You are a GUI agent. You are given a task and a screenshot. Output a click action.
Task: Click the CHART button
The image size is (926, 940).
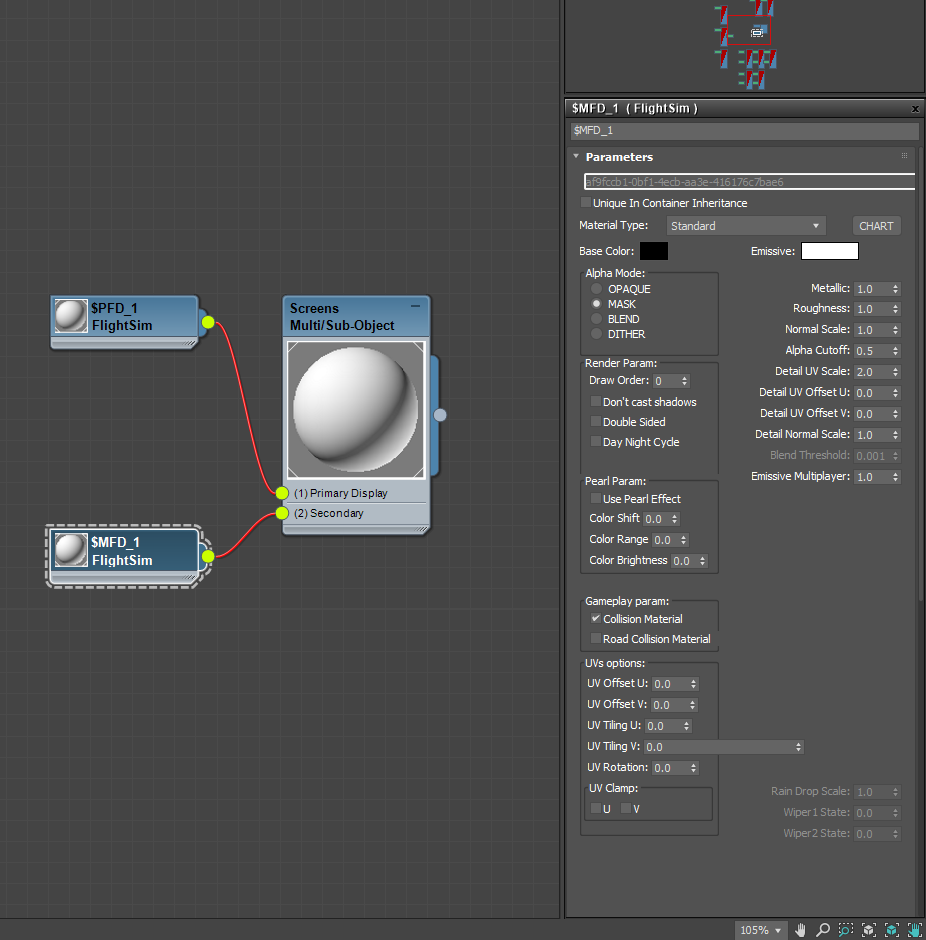coord(876,226)
